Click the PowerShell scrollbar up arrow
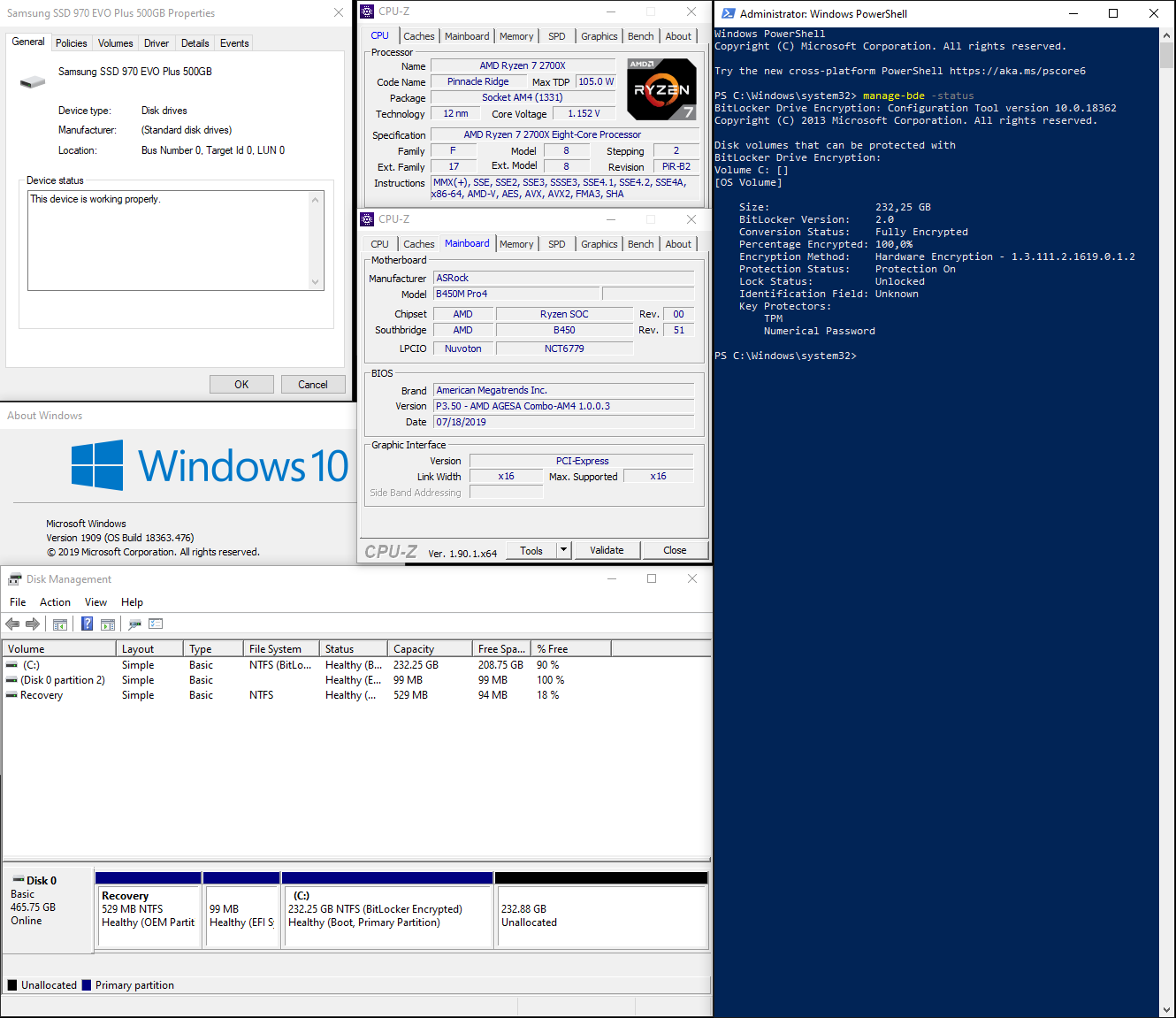The height and width of the screenshot is (1018, 1176). (1167, 35)
